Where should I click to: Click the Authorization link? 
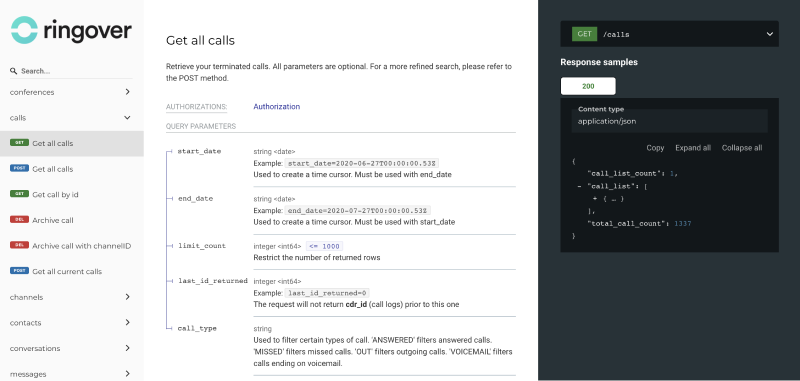click(277, 107)
